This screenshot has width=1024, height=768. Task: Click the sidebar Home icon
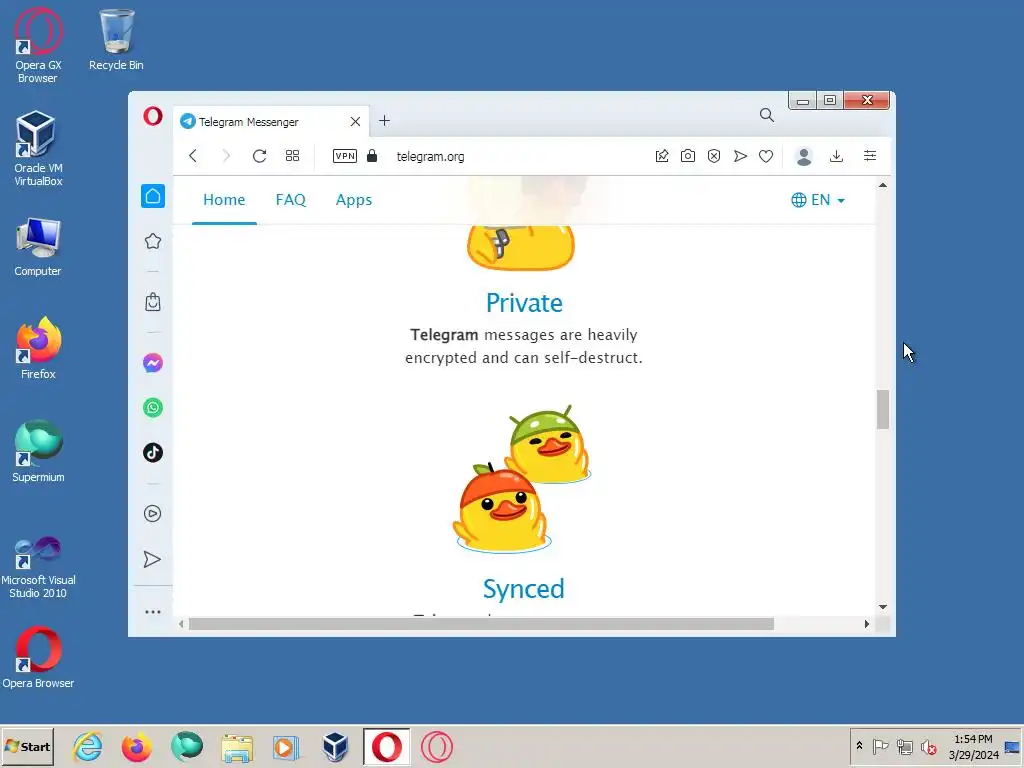153,196
